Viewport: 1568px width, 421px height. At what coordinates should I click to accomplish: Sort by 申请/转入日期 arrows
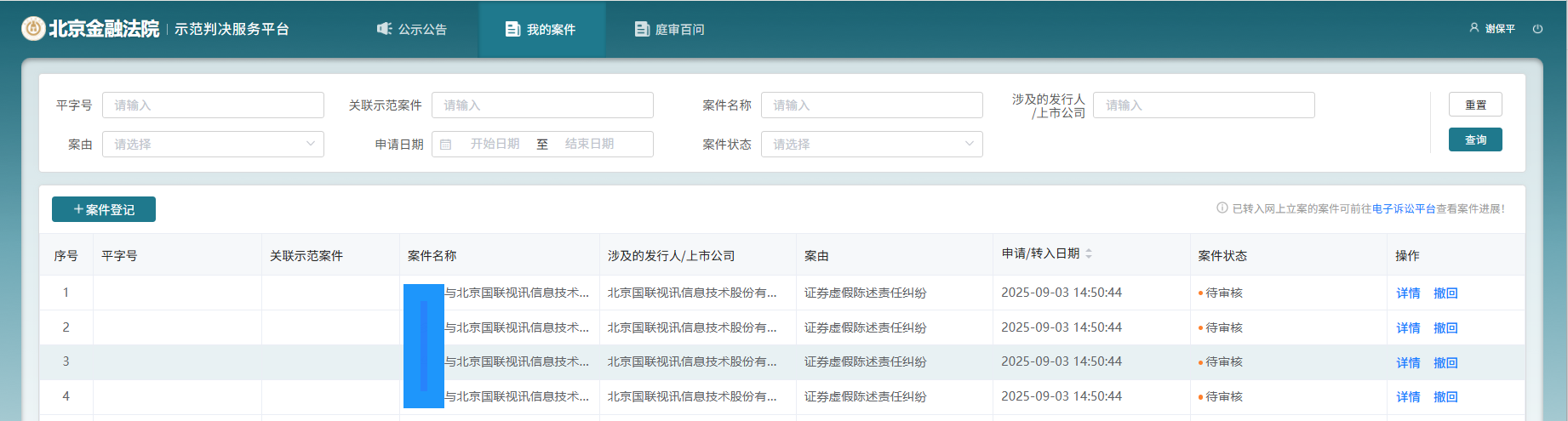1089,253
